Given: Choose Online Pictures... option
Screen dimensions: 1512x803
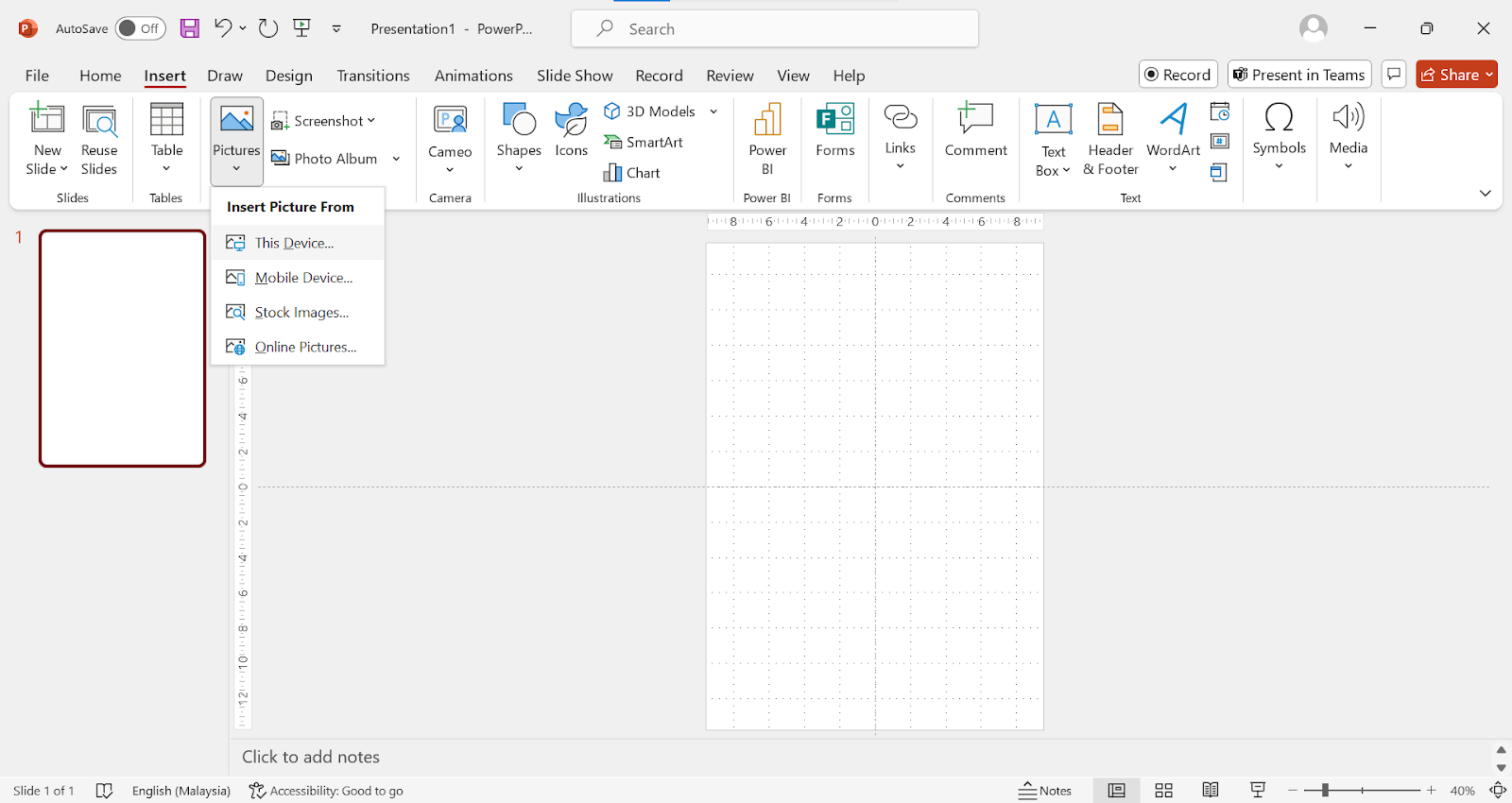Looking at the screenshot, I should 298,347.
